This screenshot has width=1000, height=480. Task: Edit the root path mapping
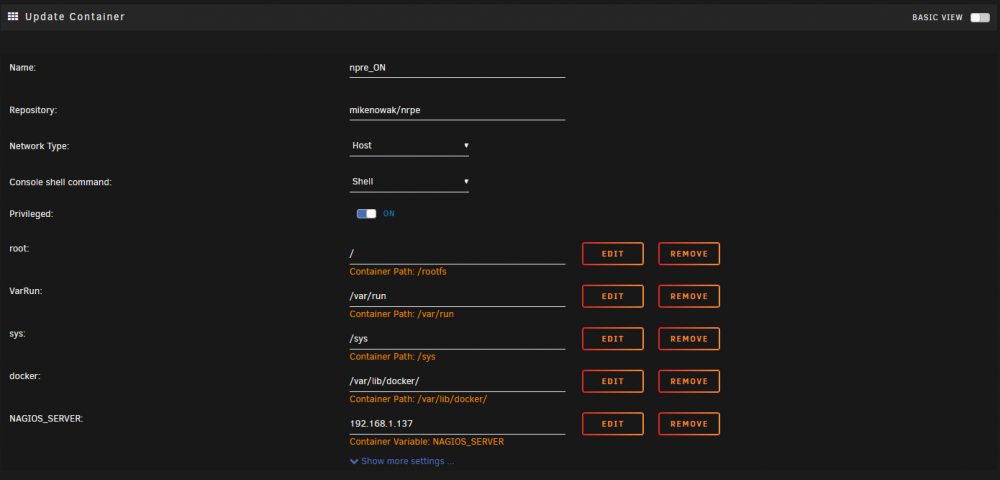(x=613, y=254)
